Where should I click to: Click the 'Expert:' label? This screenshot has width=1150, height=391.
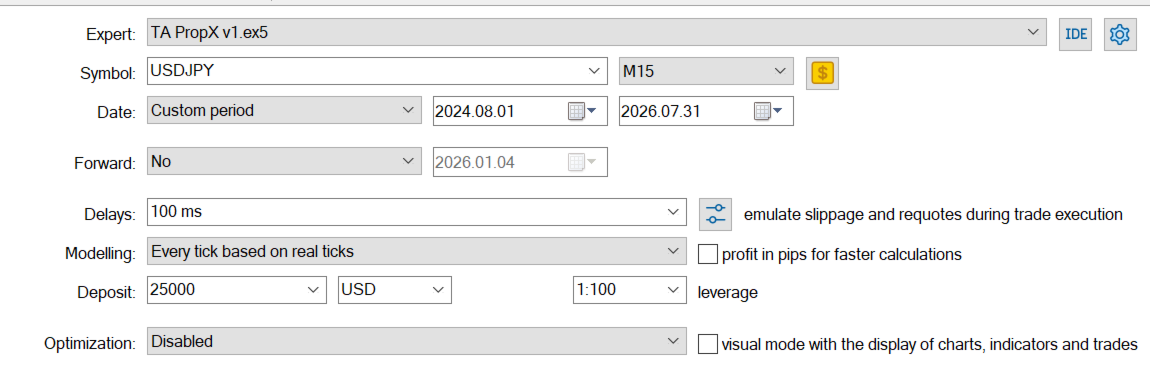coord(111,34)
